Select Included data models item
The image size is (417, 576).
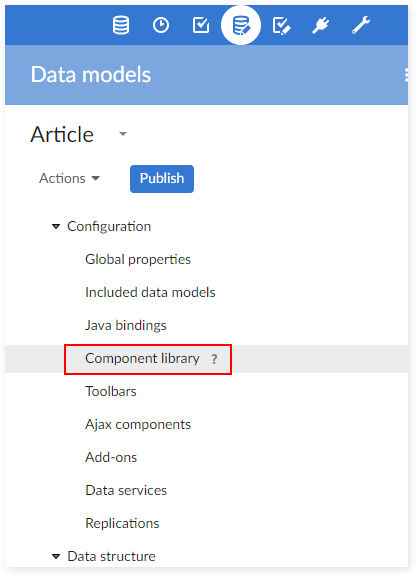pos(150,292)
